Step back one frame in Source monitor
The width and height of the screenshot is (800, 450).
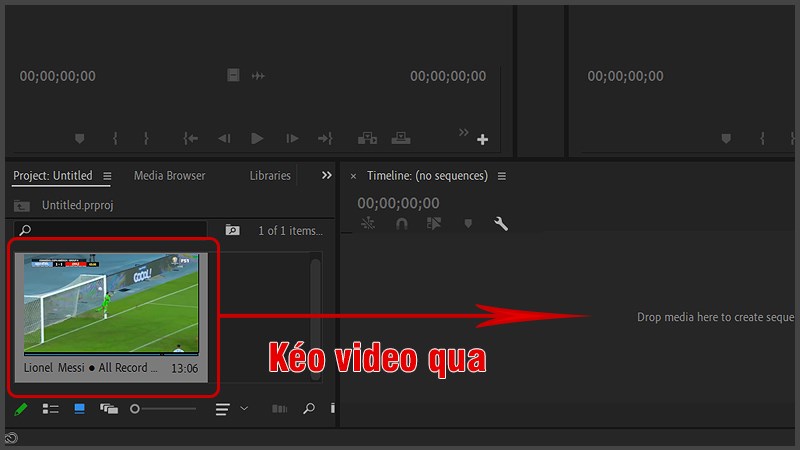click(x=224, y=139)
